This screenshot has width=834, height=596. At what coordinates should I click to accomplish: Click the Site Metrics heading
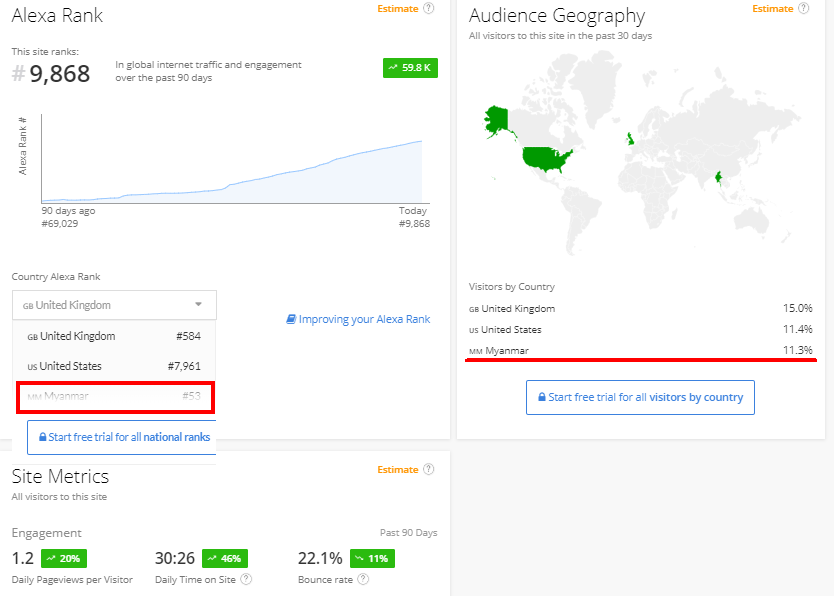point(60,476)
